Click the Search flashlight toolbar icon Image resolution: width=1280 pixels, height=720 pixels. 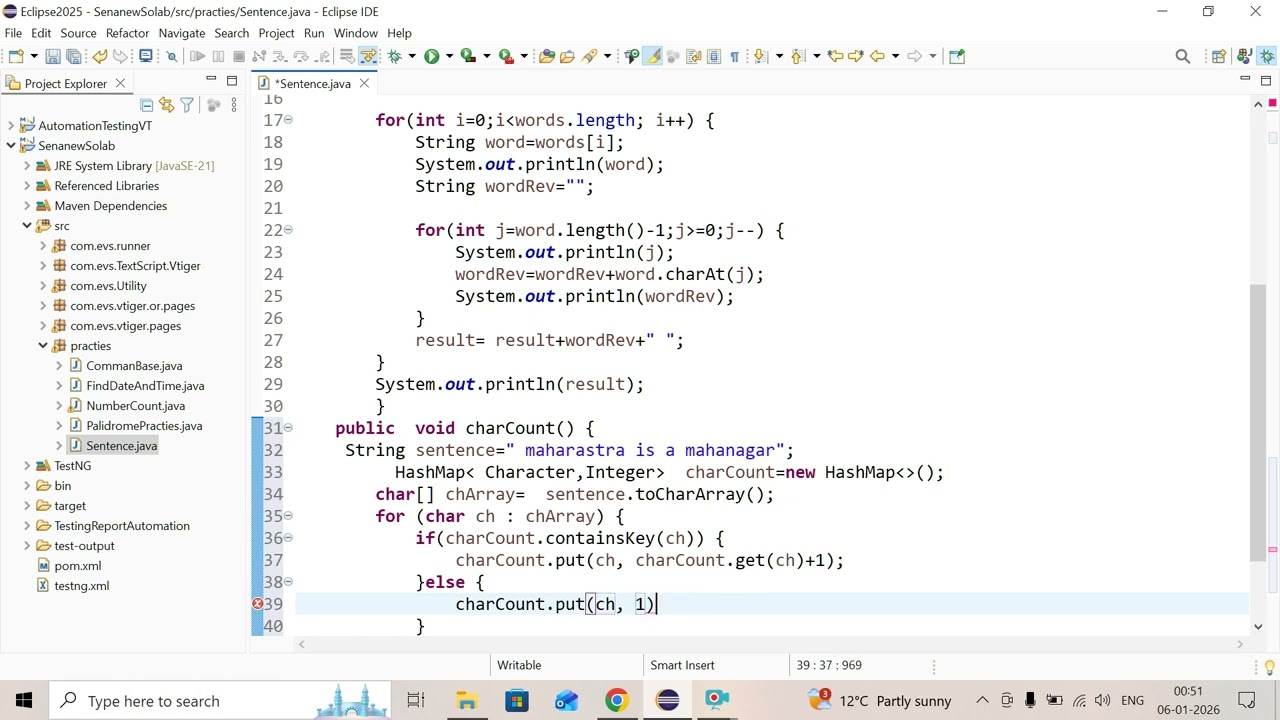pyautogui.click(x=589, y=56)
